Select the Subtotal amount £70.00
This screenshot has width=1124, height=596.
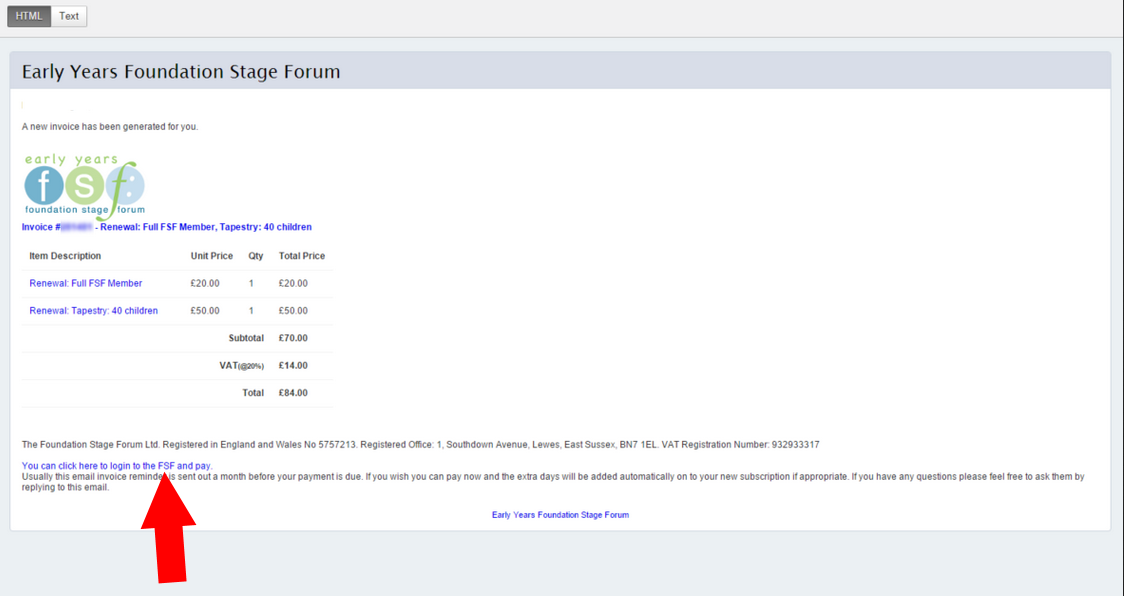tap(293, 338)
